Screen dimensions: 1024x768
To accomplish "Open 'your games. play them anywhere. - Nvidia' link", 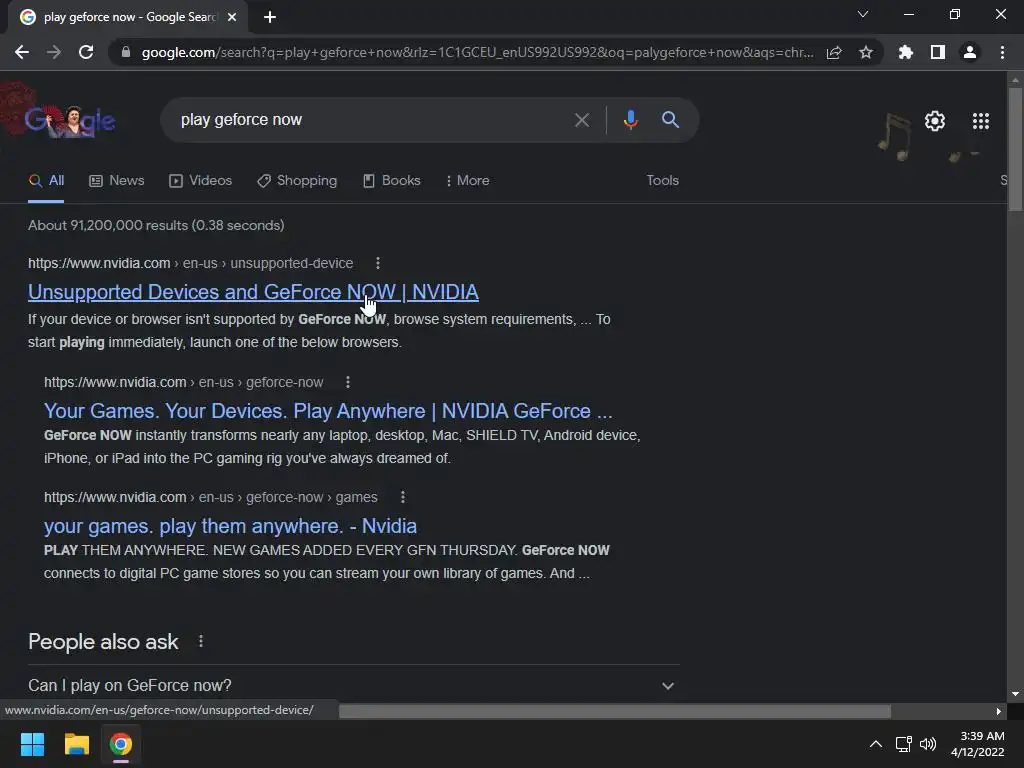I will [x=230, y=526].
